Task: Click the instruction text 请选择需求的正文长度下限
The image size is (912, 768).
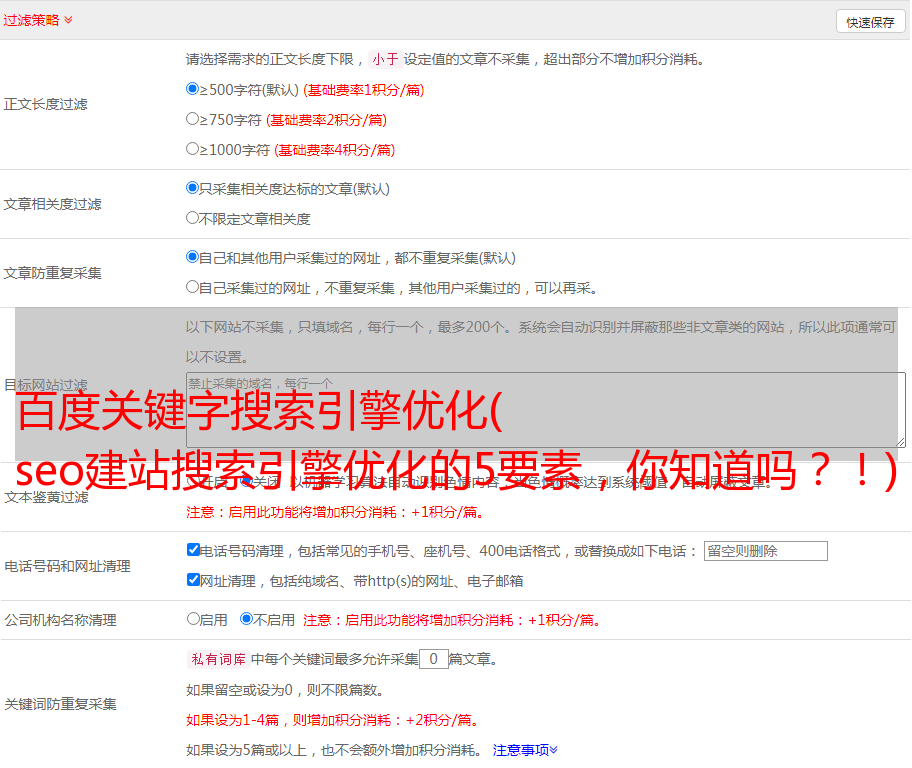Action: pos(270,59)
